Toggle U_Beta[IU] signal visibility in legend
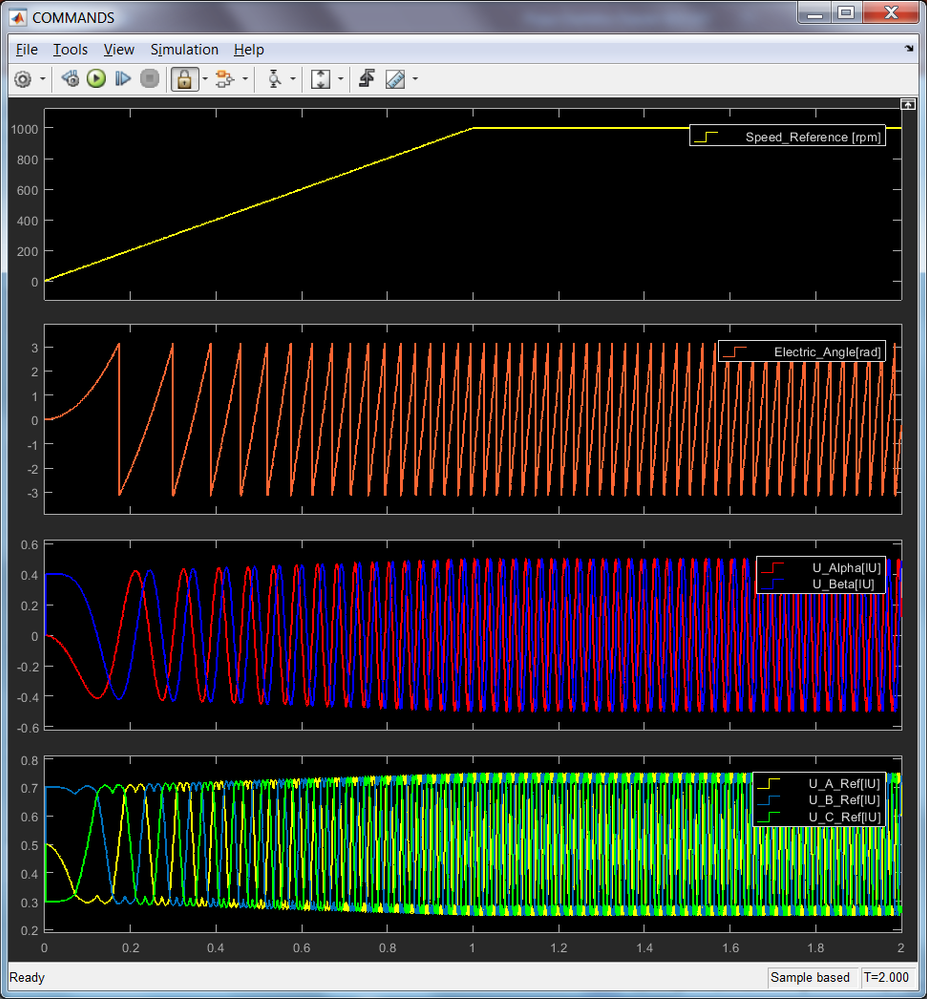The height and width of the screenshot is (999, 927). pos(845,584)
